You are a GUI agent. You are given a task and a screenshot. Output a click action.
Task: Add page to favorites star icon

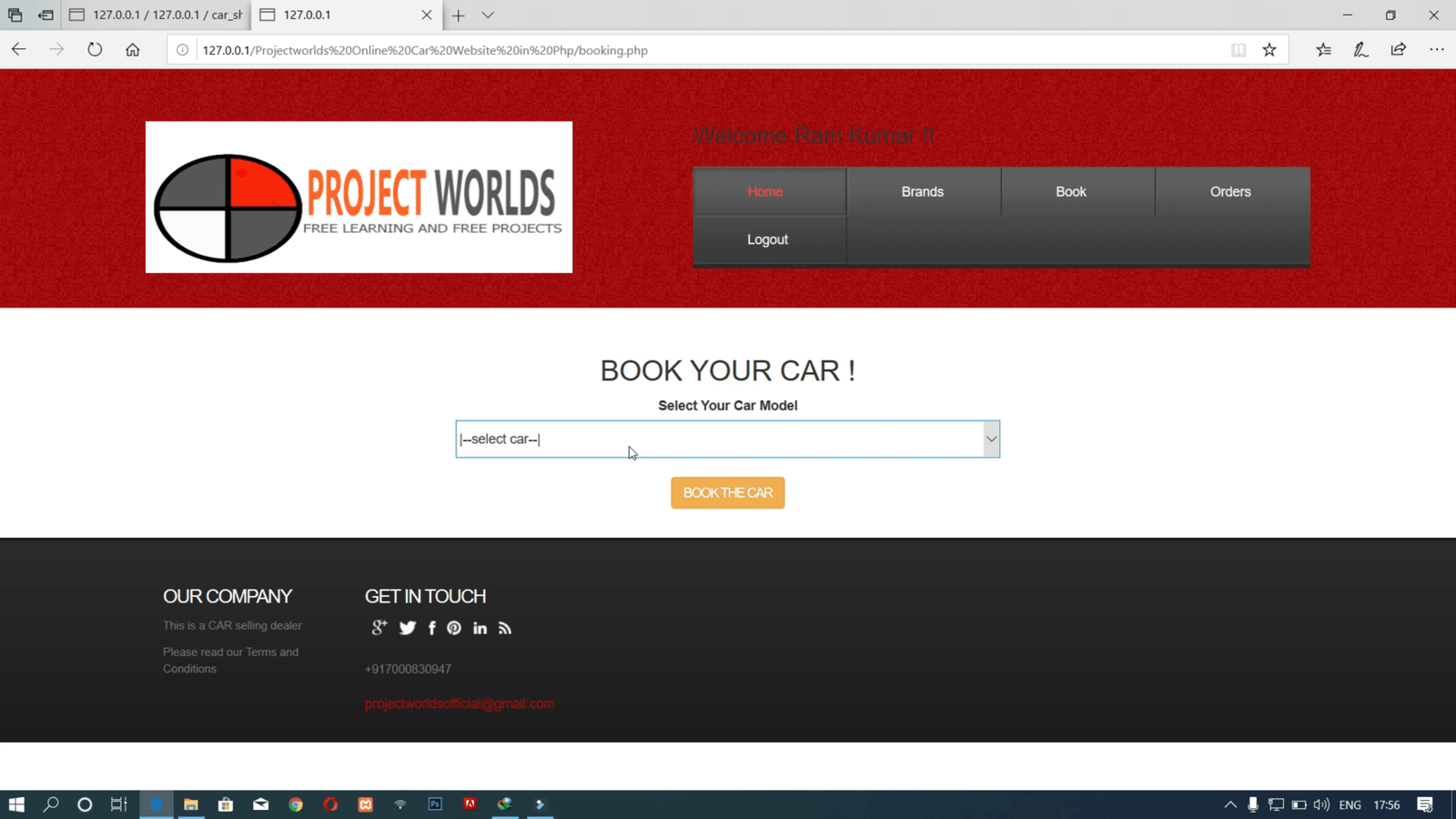click(x=1269, y=50)
